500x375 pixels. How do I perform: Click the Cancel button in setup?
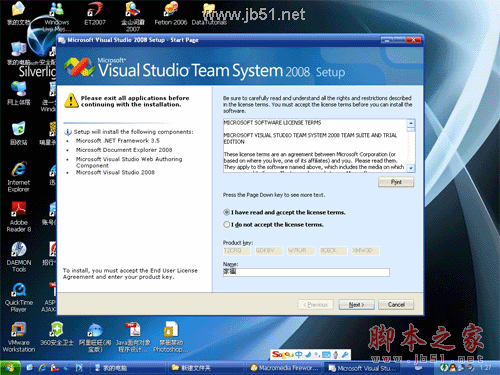point(396,305)
